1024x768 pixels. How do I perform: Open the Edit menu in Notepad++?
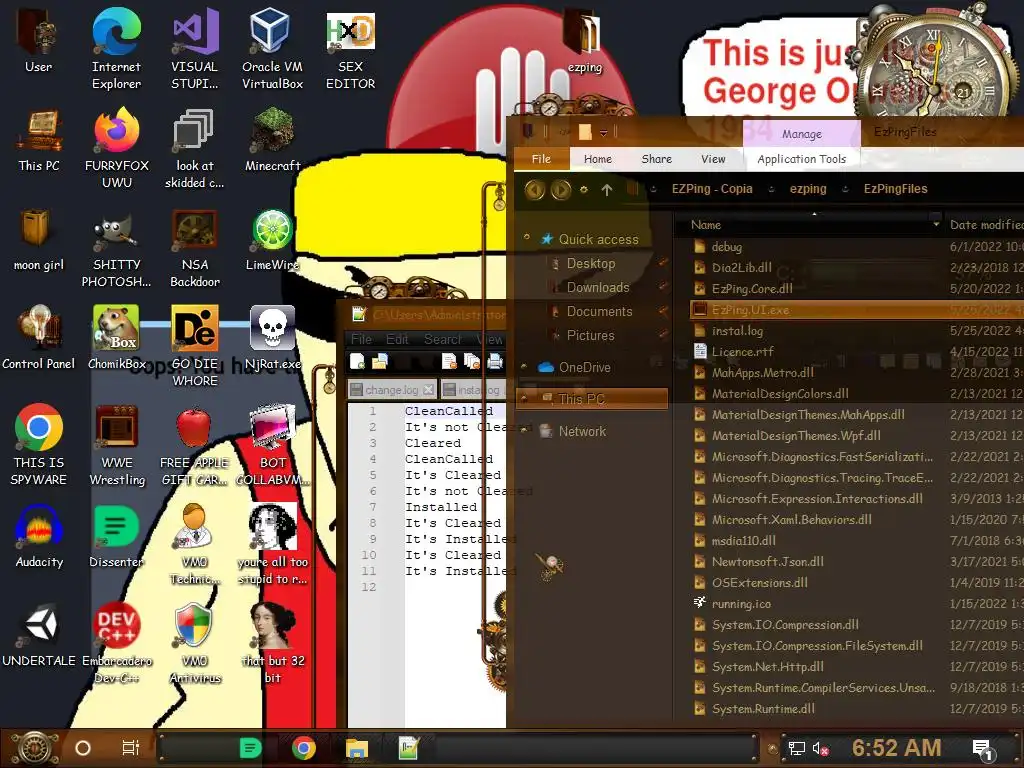pos(396,339)
